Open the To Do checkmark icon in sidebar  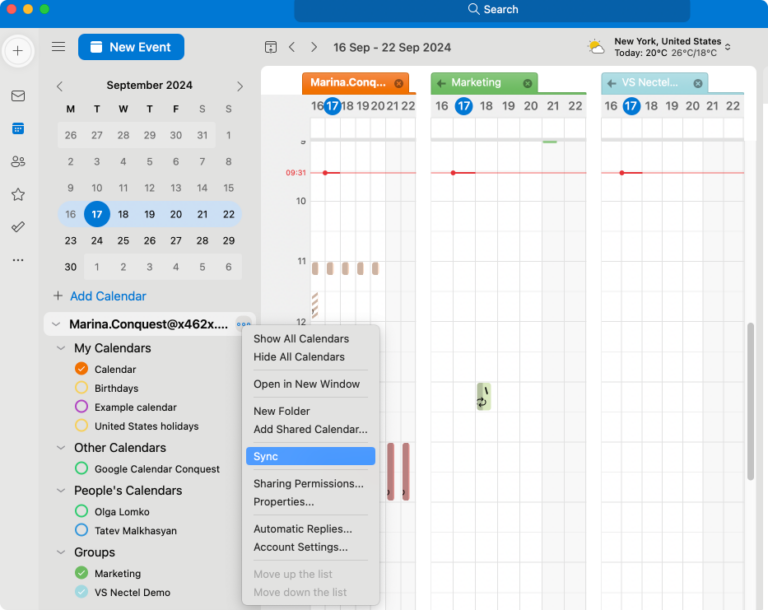pyautogui.click(x=18, y=227)
